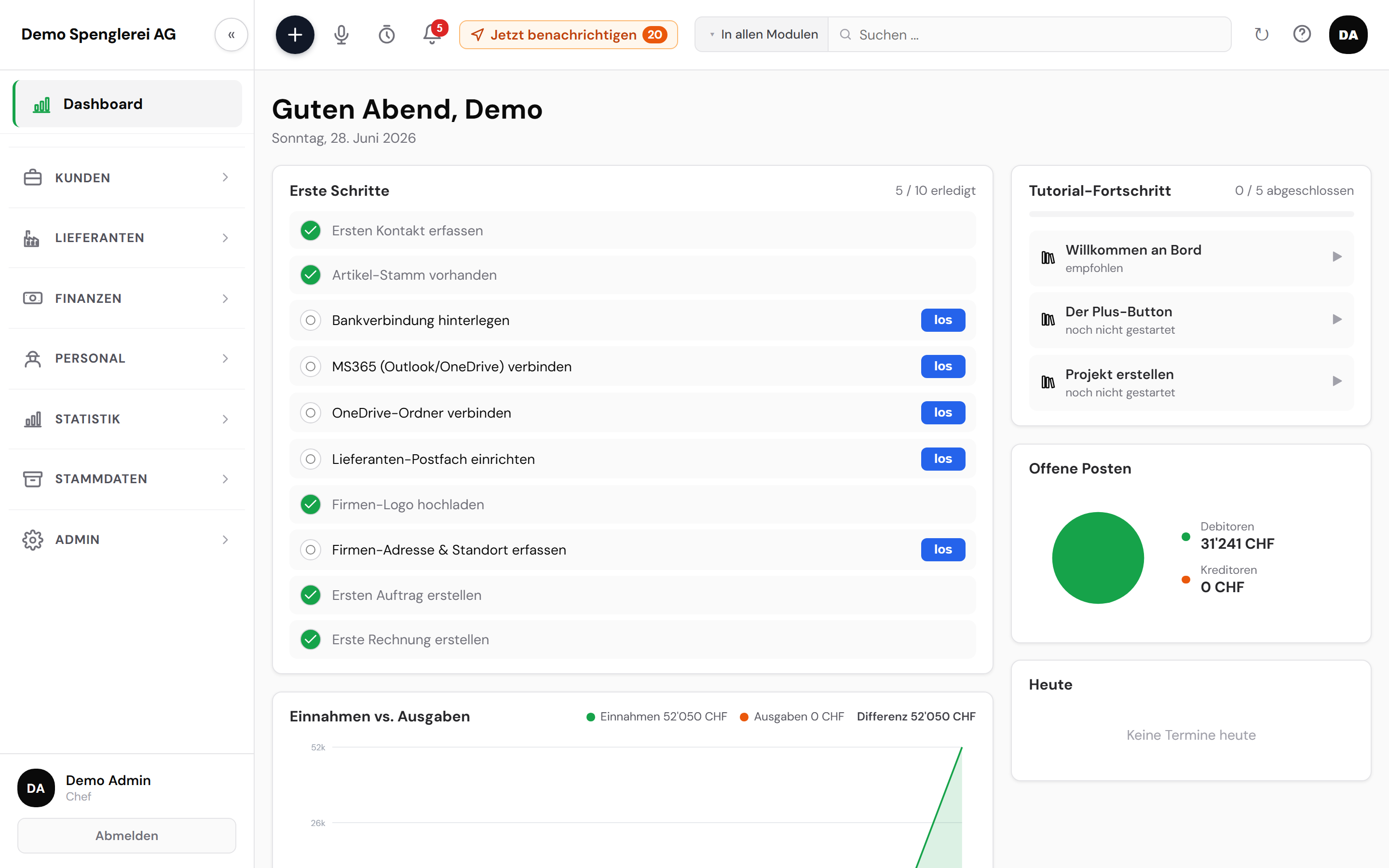Check the OneDrive-Ordner verbinden circle
This screenshot has width=1389, height=868.
point(311,413)
